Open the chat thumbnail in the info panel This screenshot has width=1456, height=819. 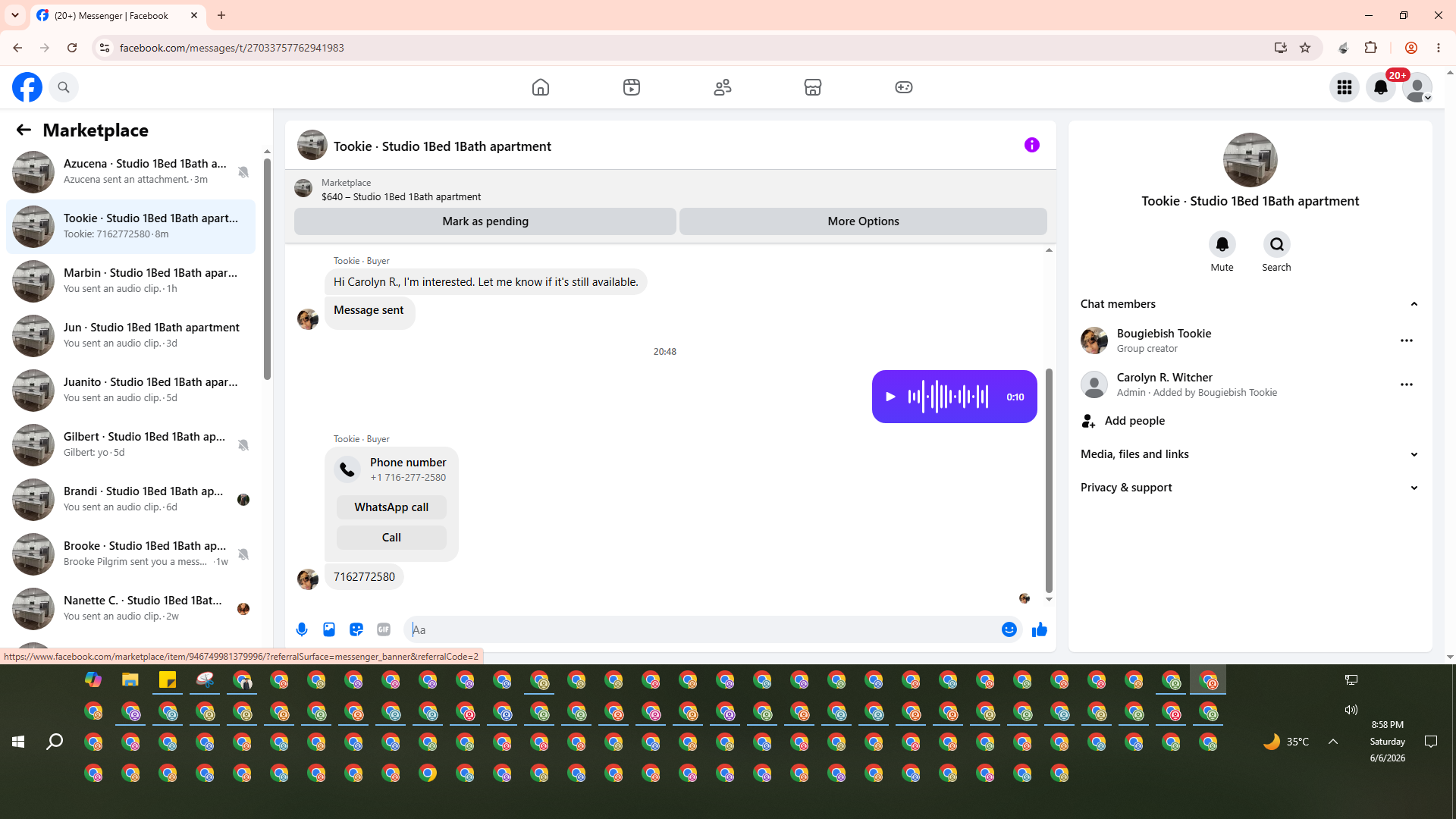1250,160
